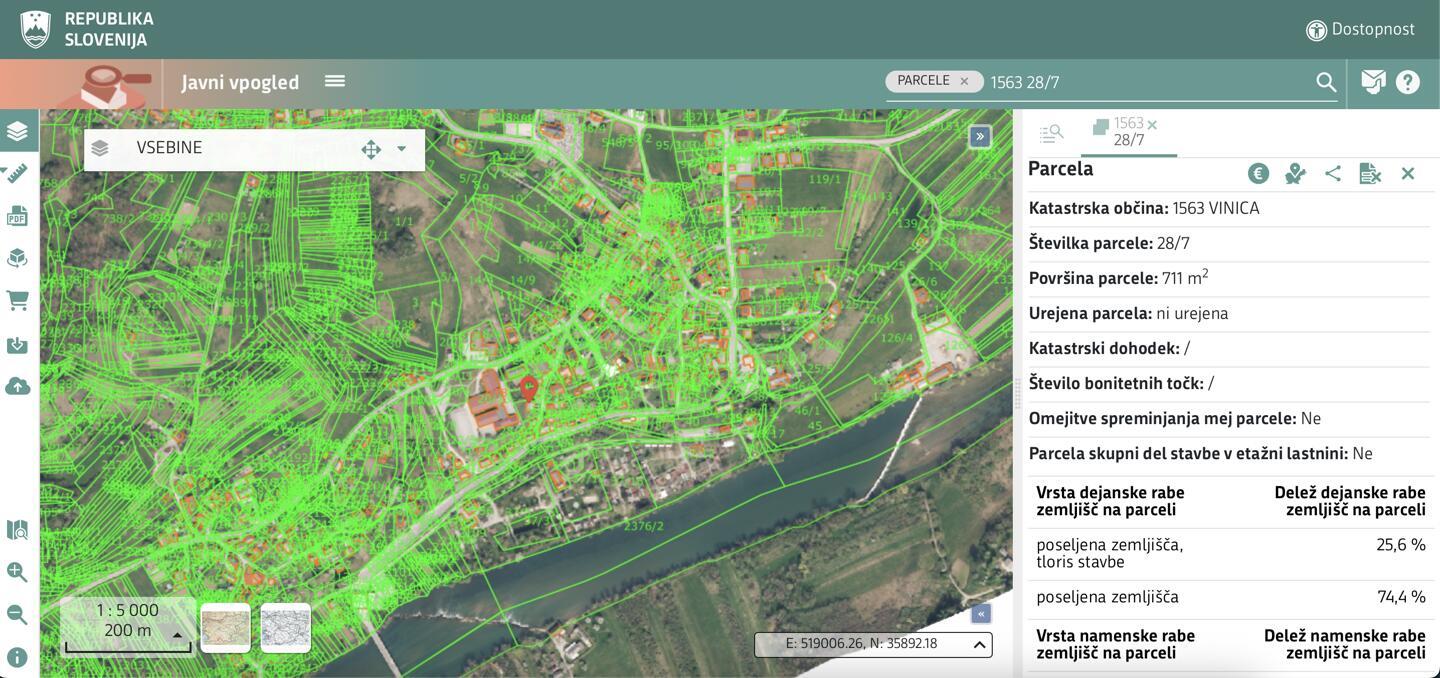
Task: Collapse the right info panel with arrows
Action: pos(980,136)
